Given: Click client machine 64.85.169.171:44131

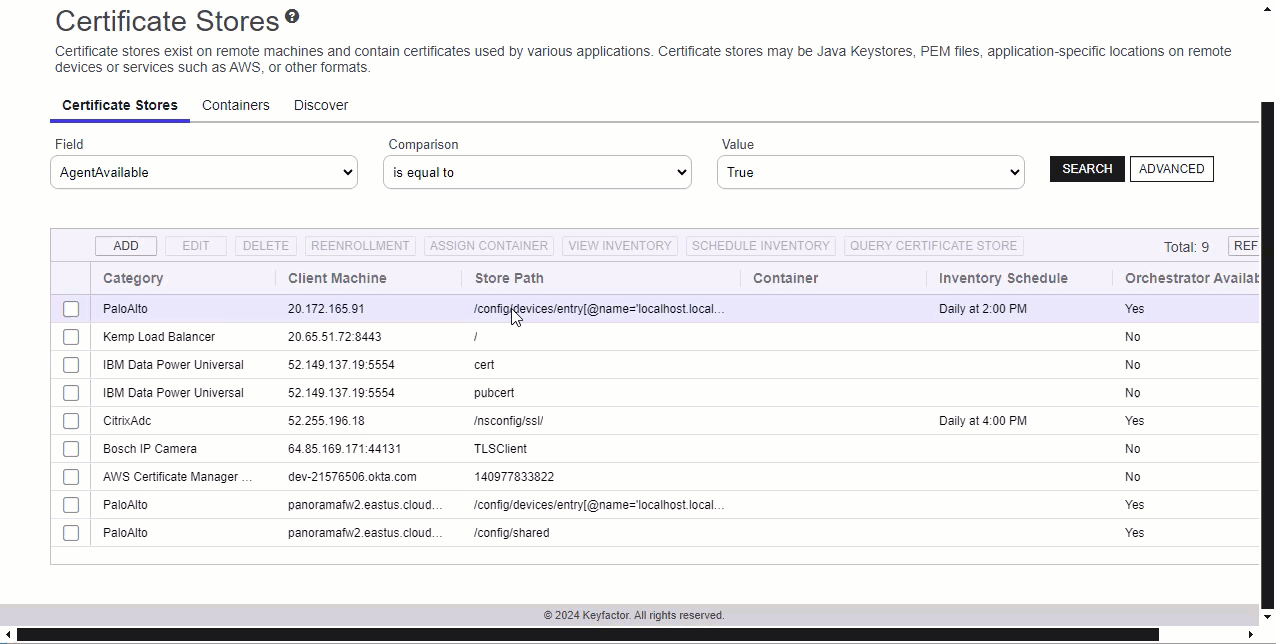Looking at the screenshot, I should click(x=344, y=449).
